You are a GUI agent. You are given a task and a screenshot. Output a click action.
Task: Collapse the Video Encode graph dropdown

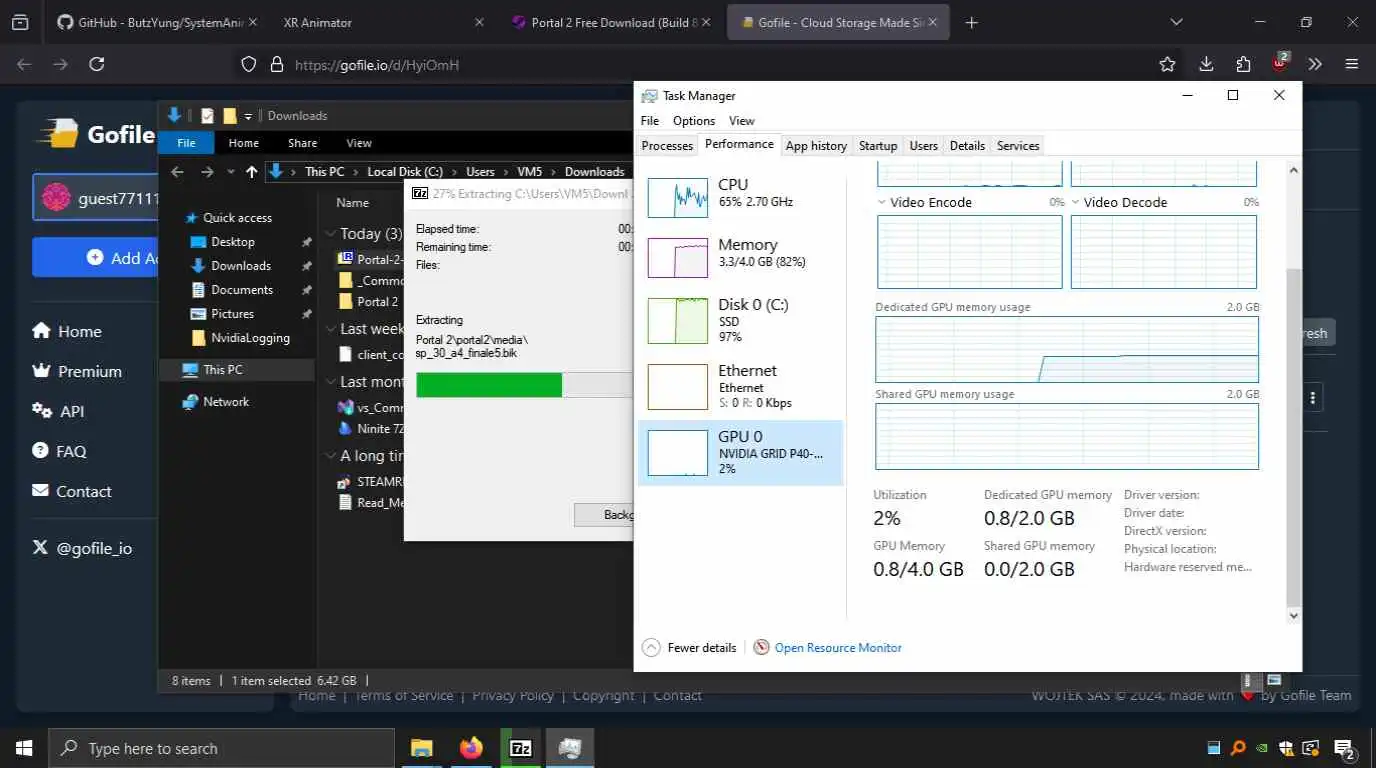pyautogui.click(x=882, y=202)
